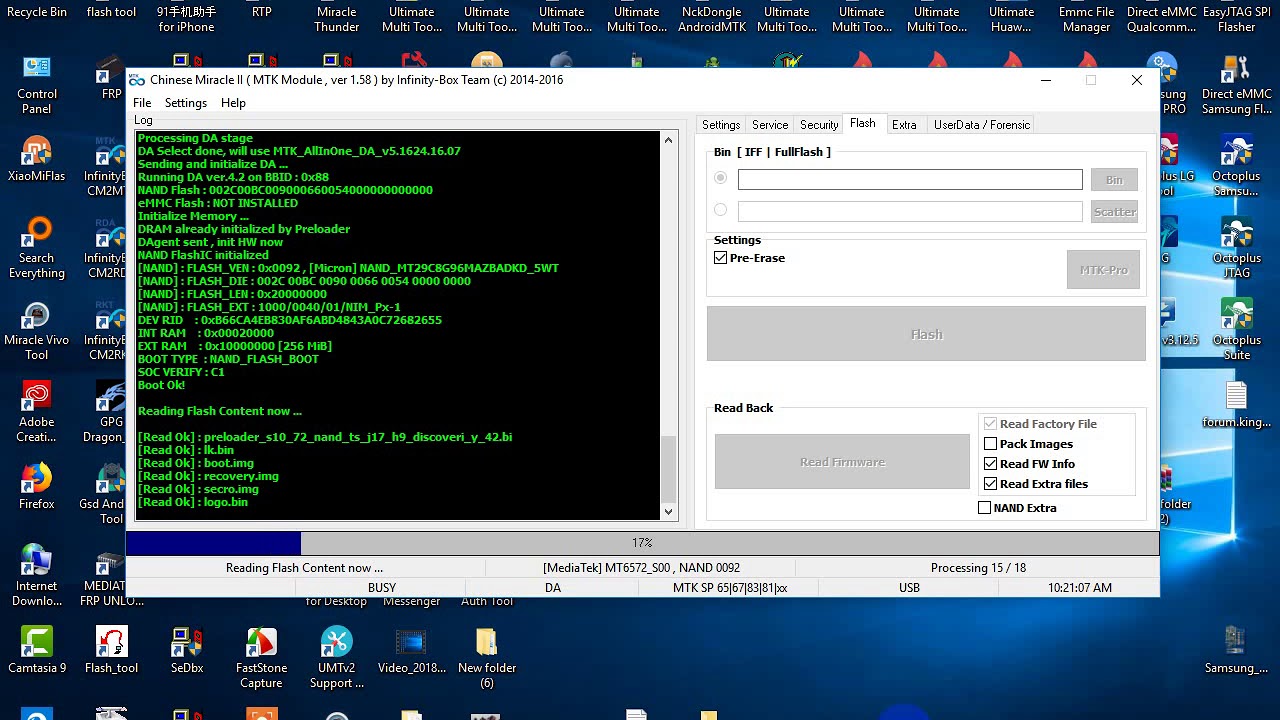The width and height of the screenshot is (1280, 720).
Task: Toggle the Pre-Erase checkbox
Action: 721,258
